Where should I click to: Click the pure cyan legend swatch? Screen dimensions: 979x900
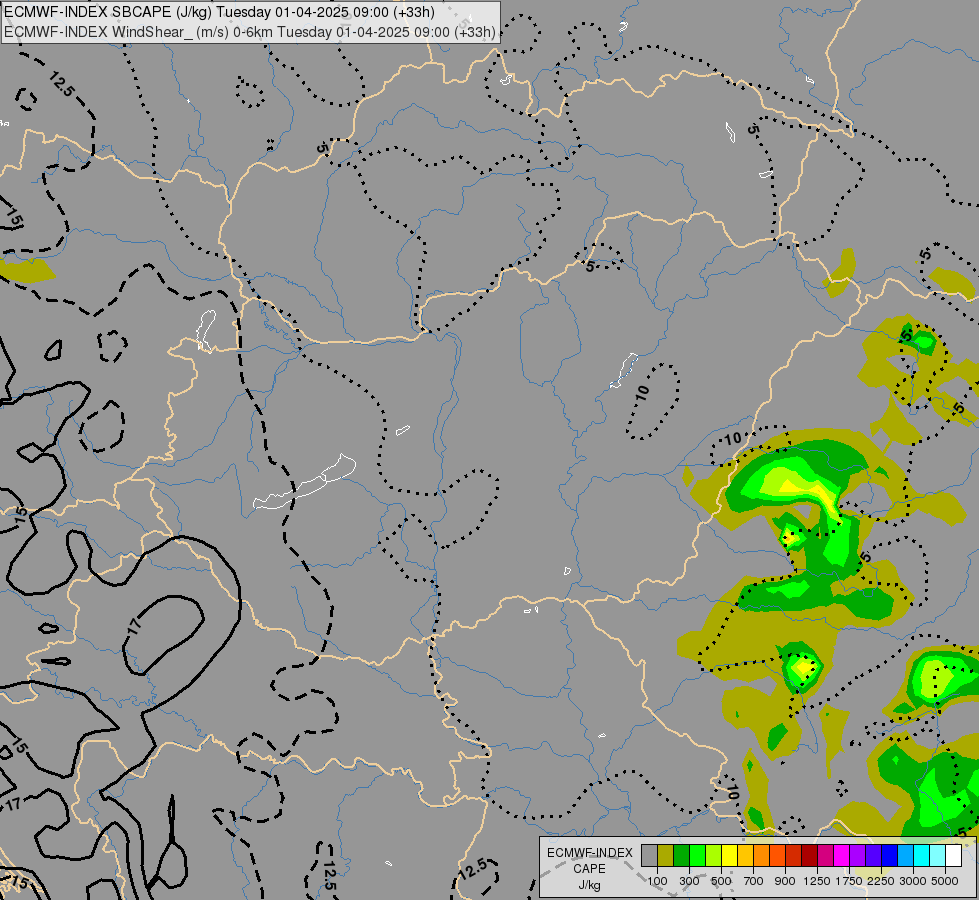point(922,856)
